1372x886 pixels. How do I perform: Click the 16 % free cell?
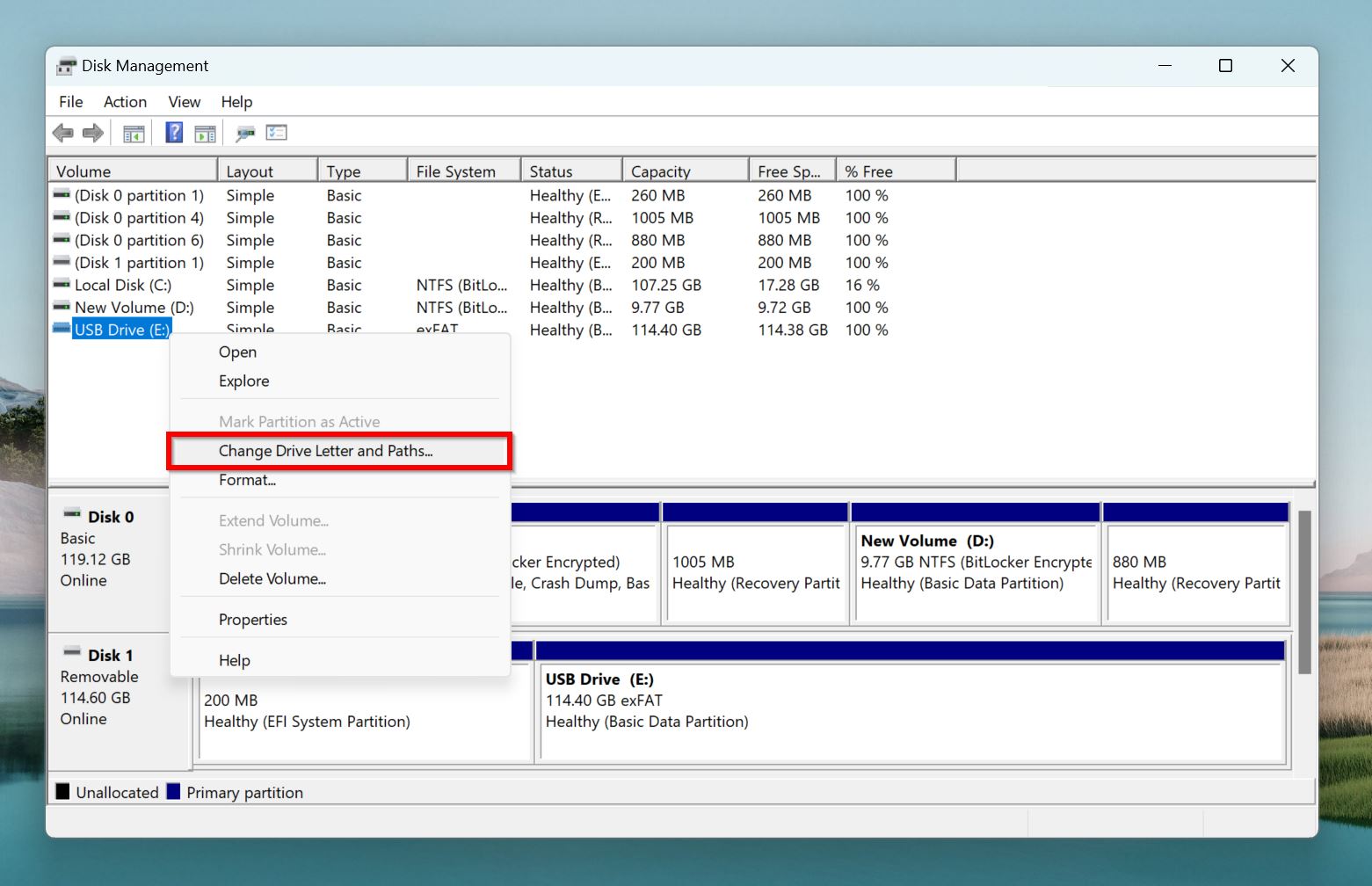pyautogui.click(x=862, y=285)
